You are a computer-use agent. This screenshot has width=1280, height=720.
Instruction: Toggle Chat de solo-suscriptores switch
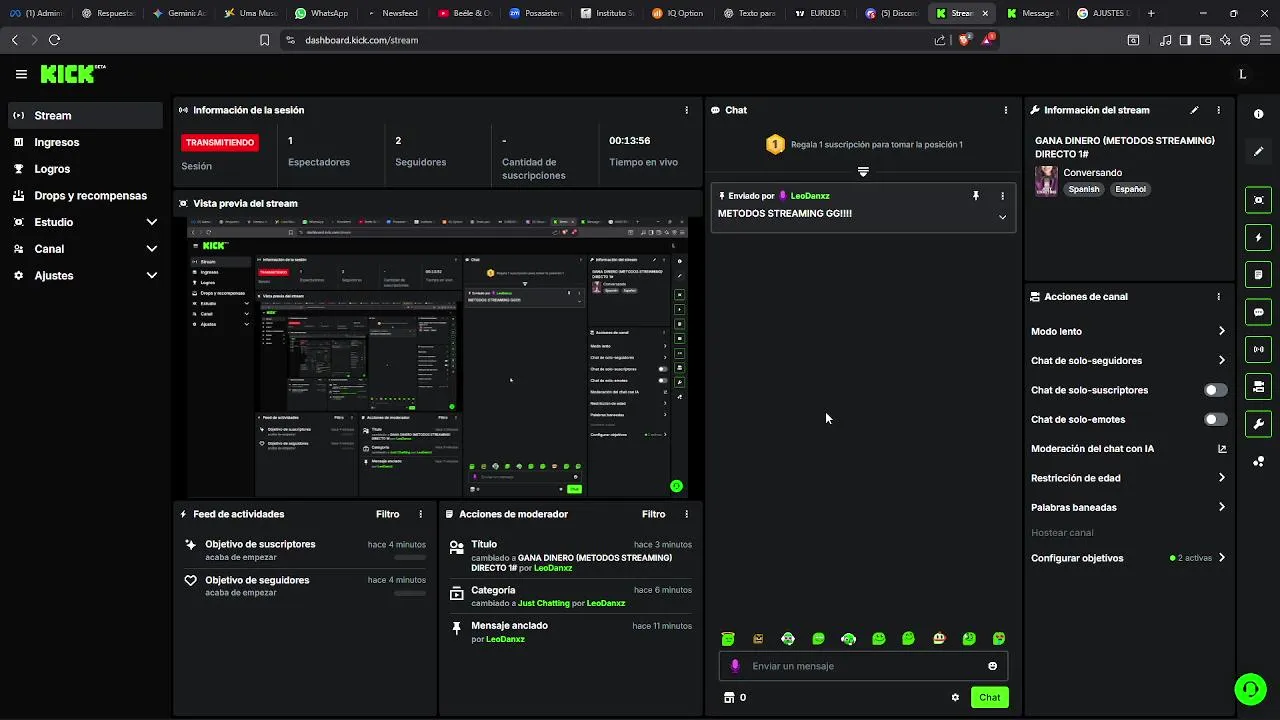tap(1216, 390)
